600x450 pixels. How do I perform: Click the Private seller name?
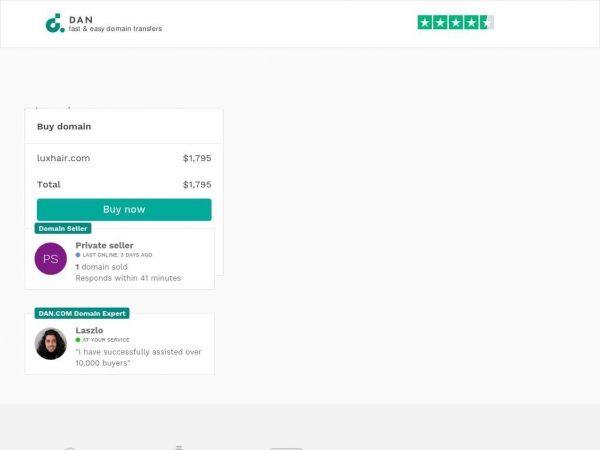104,245
